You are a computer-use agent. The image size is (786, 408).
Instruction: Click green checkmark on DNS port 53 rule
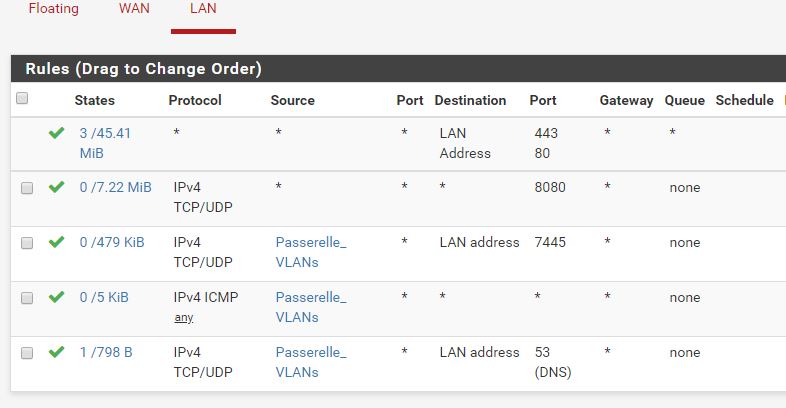(57, 352)
